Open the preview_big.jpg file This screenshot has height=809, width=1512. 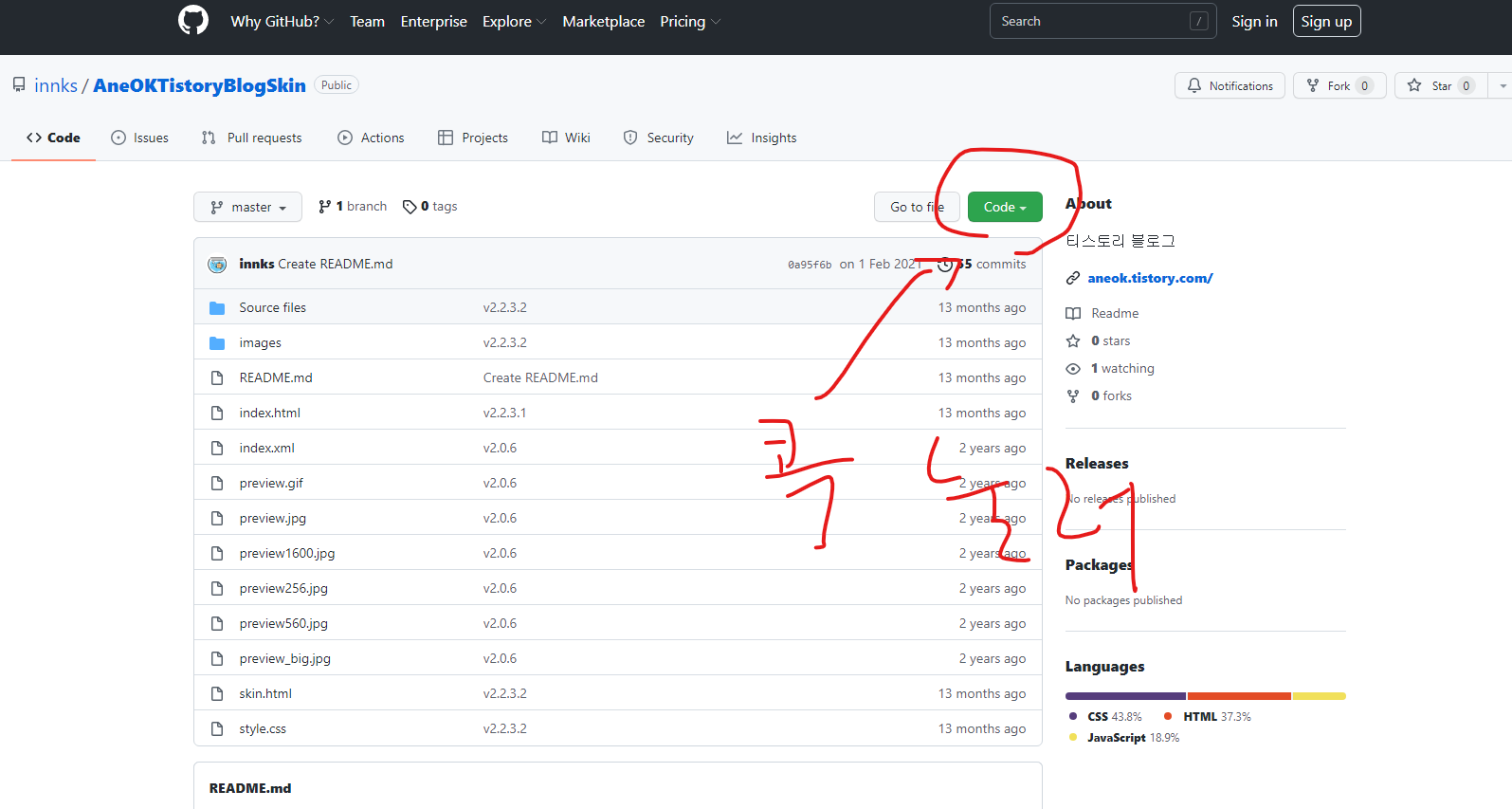tap(285, 658)
